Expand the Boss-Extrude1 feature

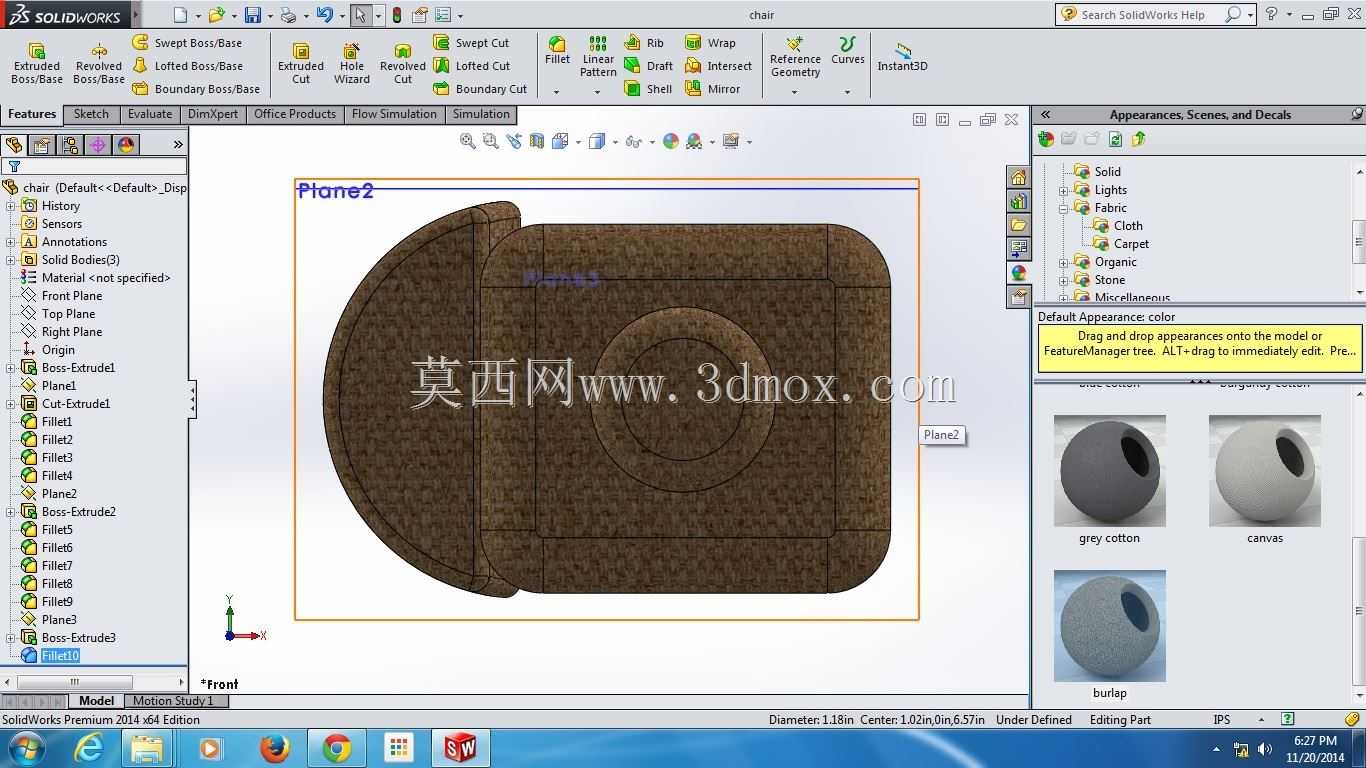point(11,368)
